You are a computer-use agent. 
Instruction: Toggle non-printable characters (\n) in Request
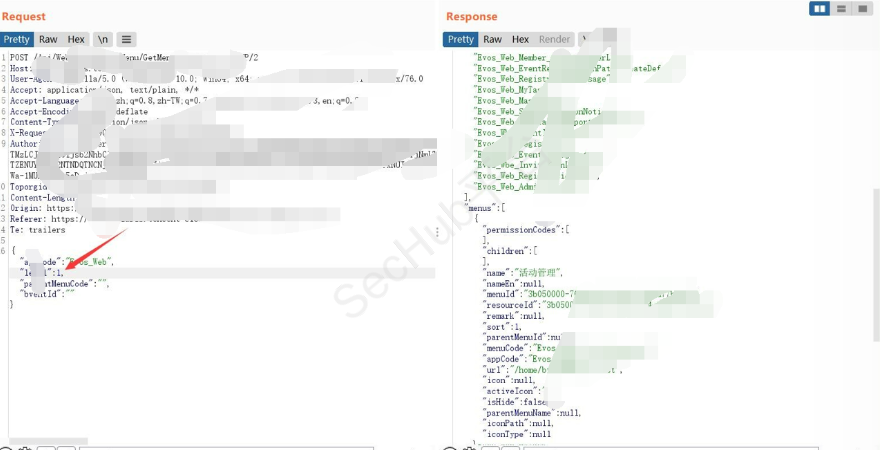pos(104,40)
